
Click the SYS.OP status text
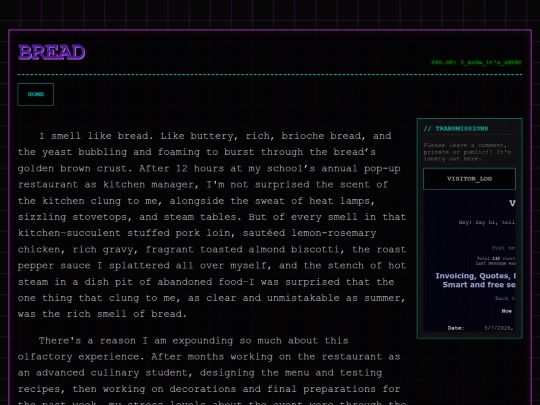(x=476, y=62)
